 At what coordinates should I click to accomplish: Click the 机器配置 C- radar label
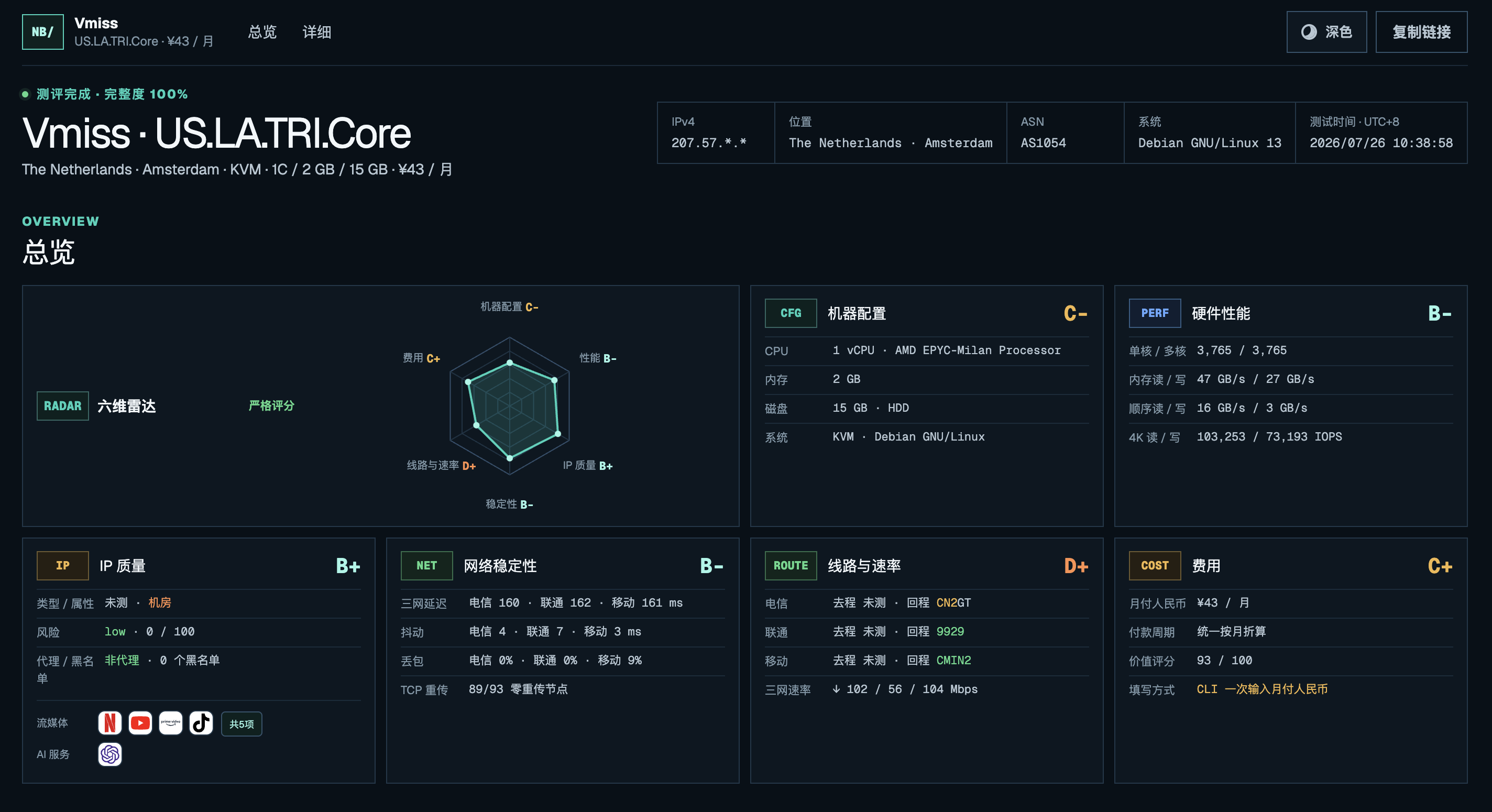point(509,306)
